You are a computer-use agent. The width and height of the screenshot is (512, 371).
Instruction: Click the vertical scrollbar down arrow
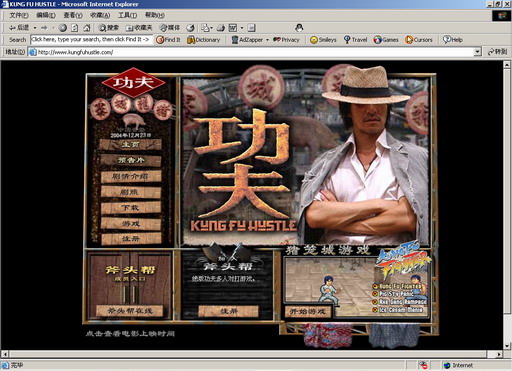pyautogui.click(x=507, y=346)
